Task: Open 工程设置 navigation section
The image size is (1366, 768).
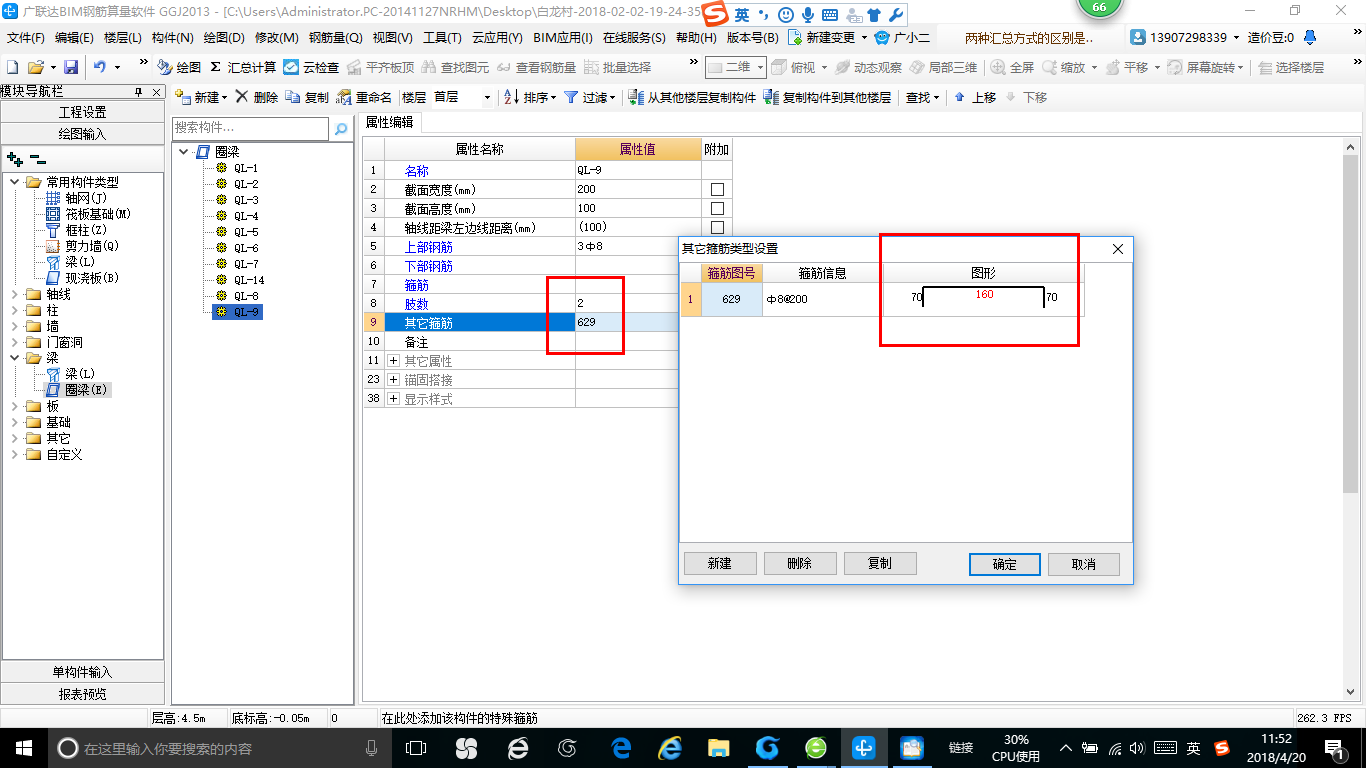Action: pyautogui.click(x=82, y=112)
